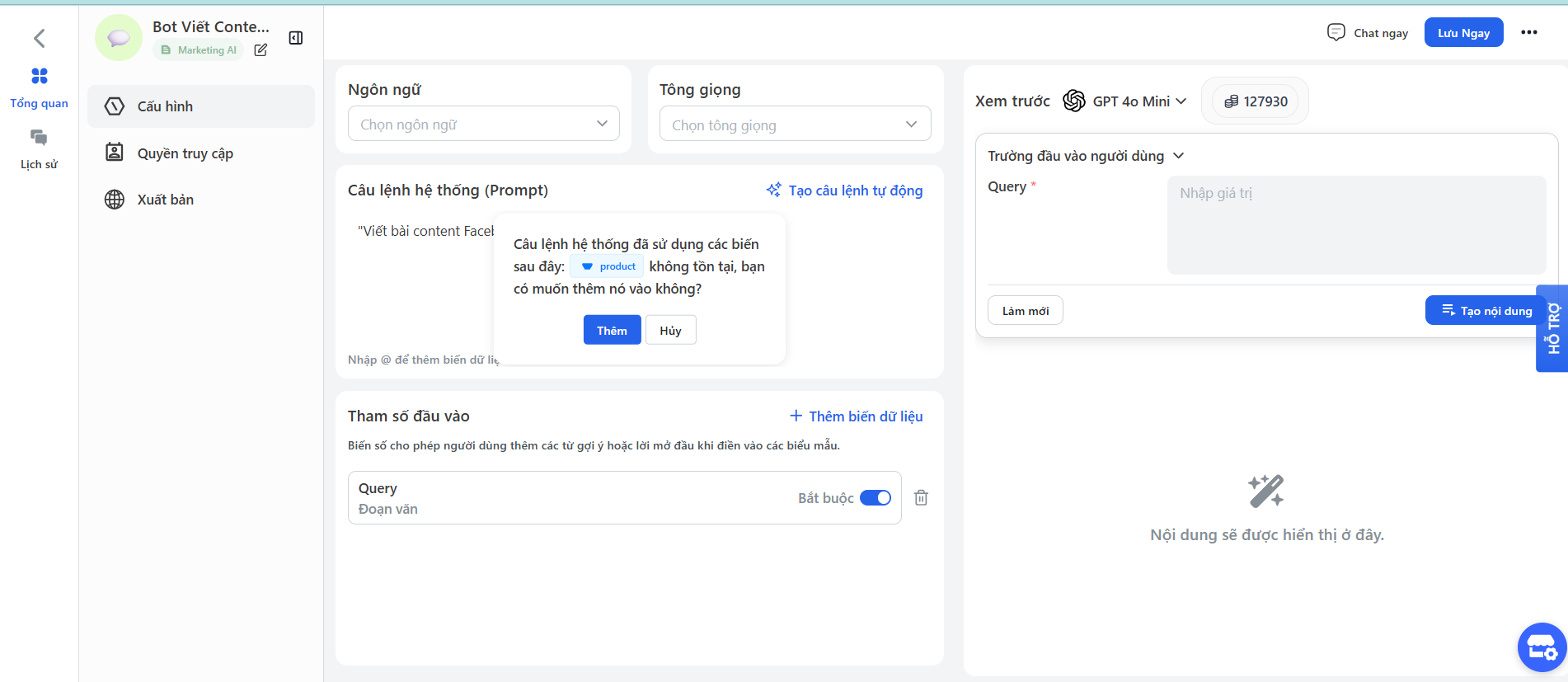Click the Query Nhập giá trị input field
The image size is (1568, 682).
point(1356,224)
